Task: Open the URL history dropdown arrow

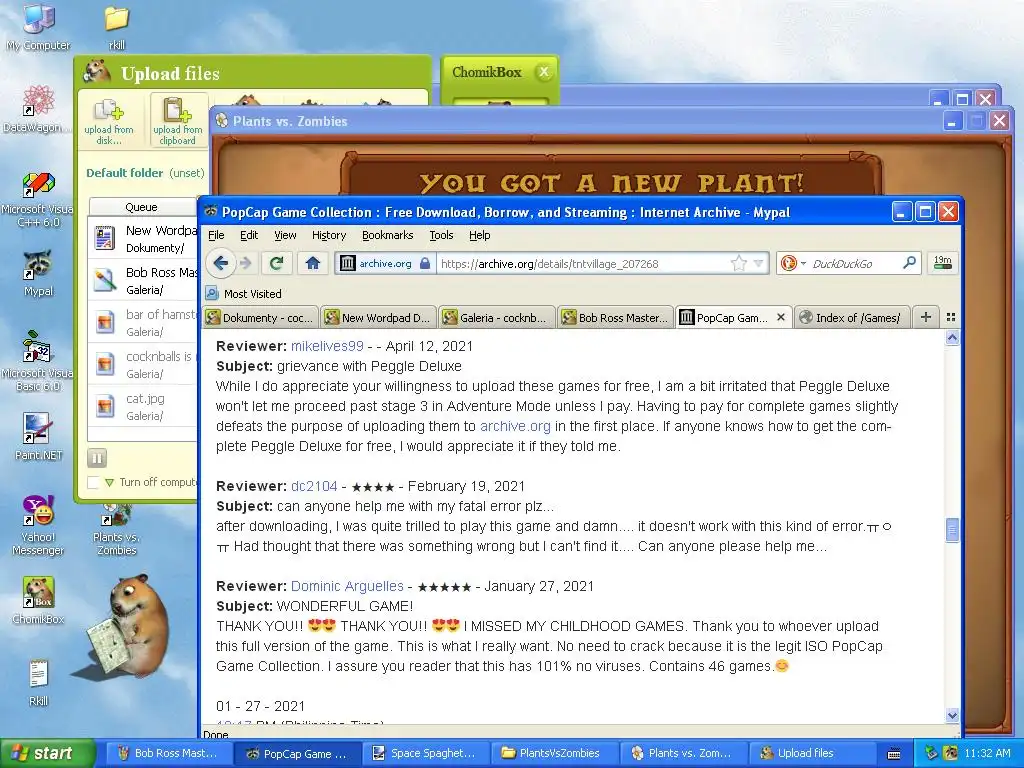Action: point(758,263)
